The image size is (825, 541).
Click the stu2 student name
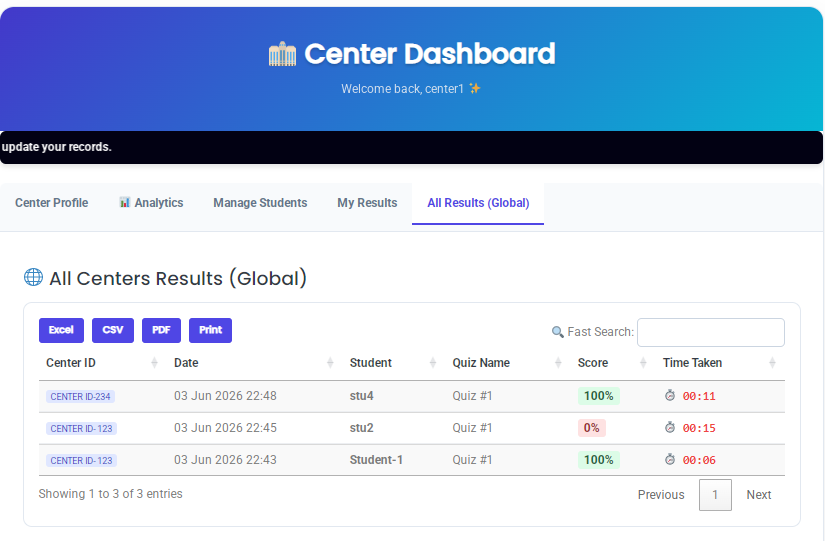pos(361,428)
